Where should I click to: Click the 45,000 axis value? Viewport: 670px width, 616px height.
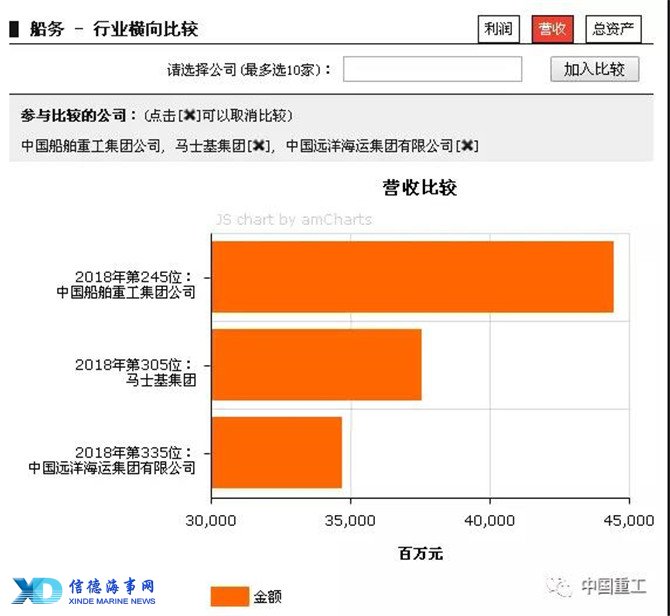point(629,520)
